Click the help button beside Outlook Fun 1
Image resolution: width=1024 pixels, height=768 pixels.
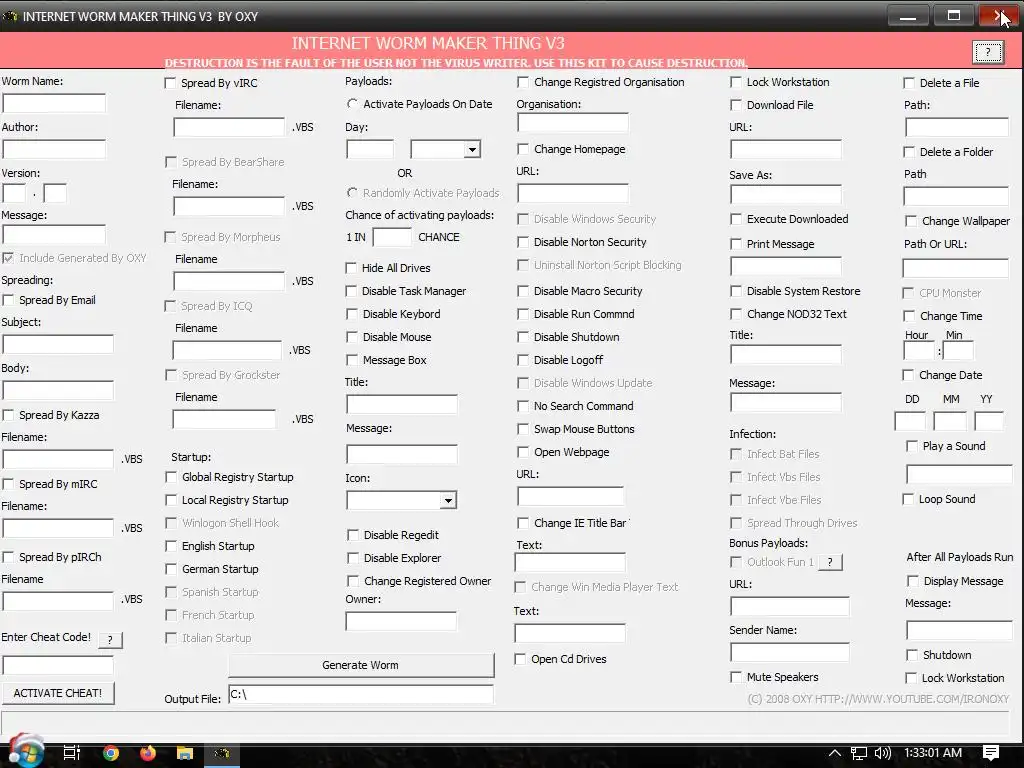click(x=830, y=562)
